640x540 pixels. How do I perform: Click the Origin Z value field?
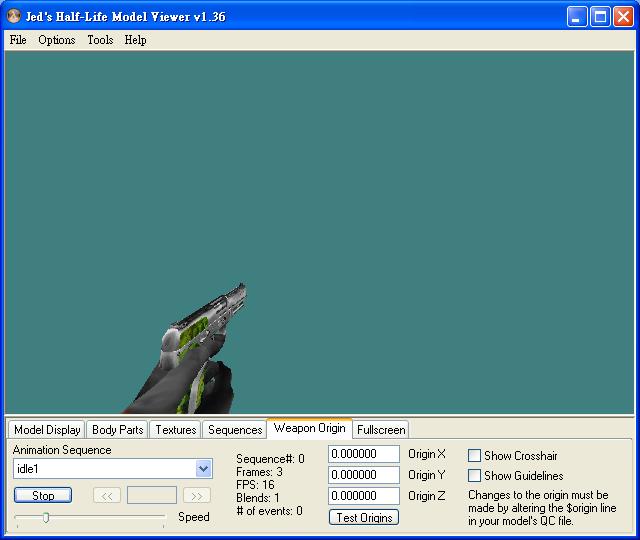tap(364, 496)
